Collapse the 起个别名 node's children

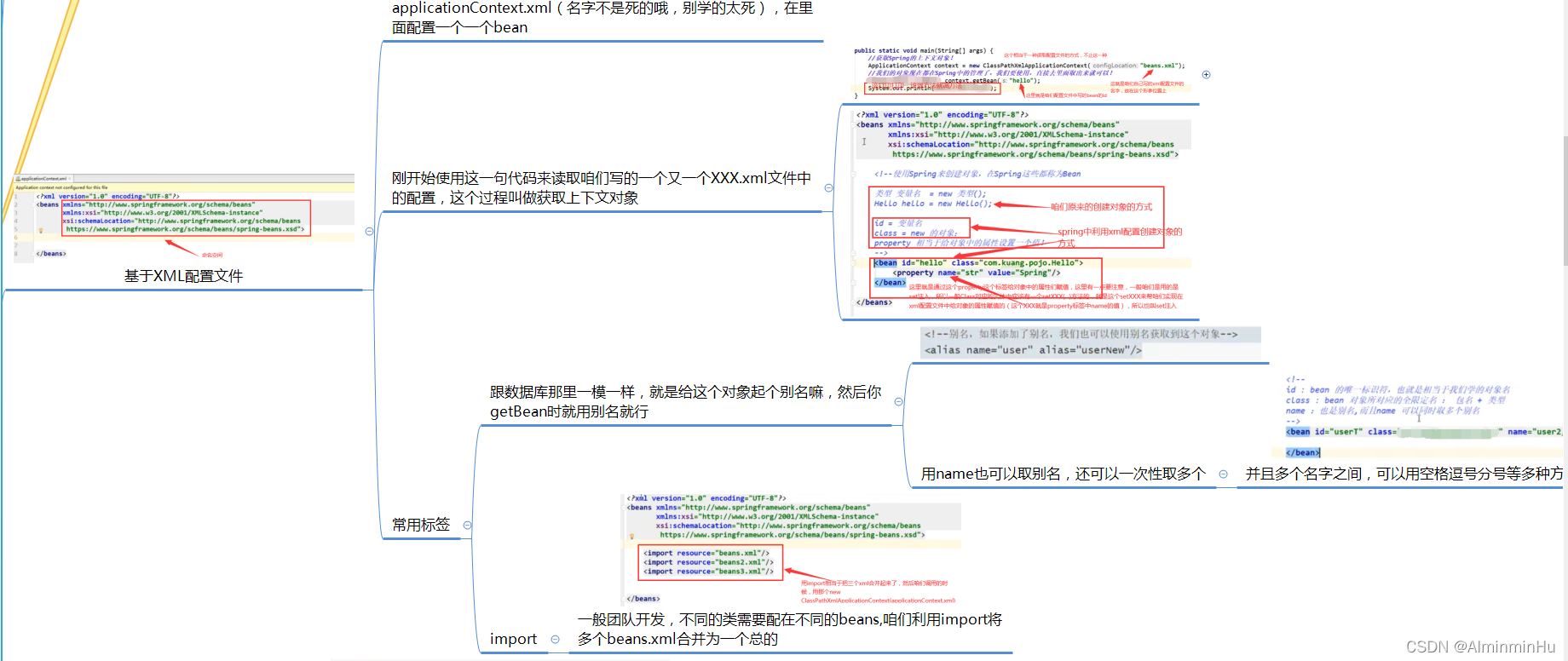898,402
